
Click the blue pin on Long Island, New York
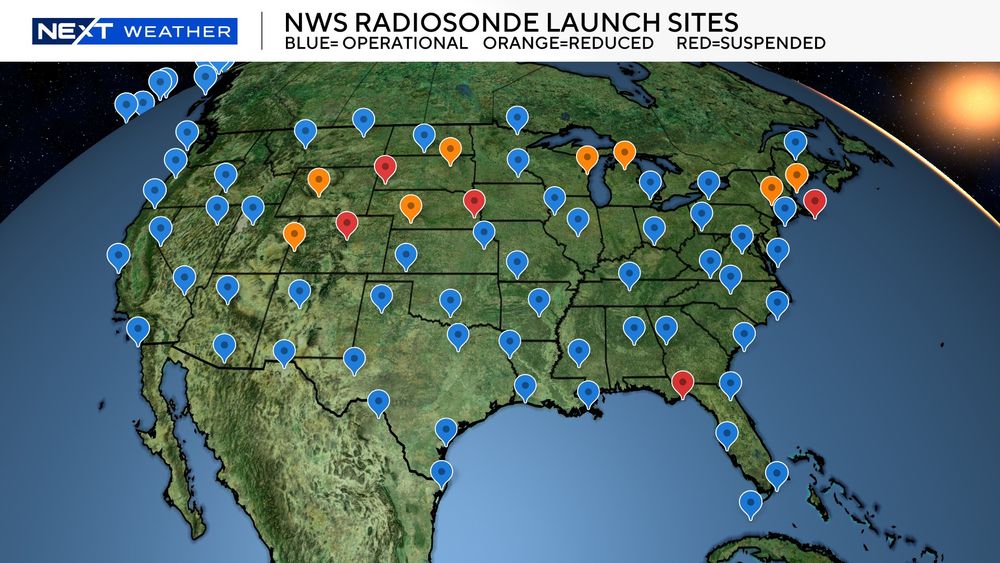785,210
